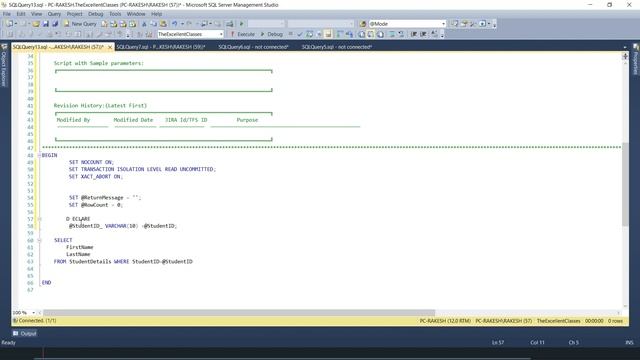Switch output to Results to File

tap(380, 34)
